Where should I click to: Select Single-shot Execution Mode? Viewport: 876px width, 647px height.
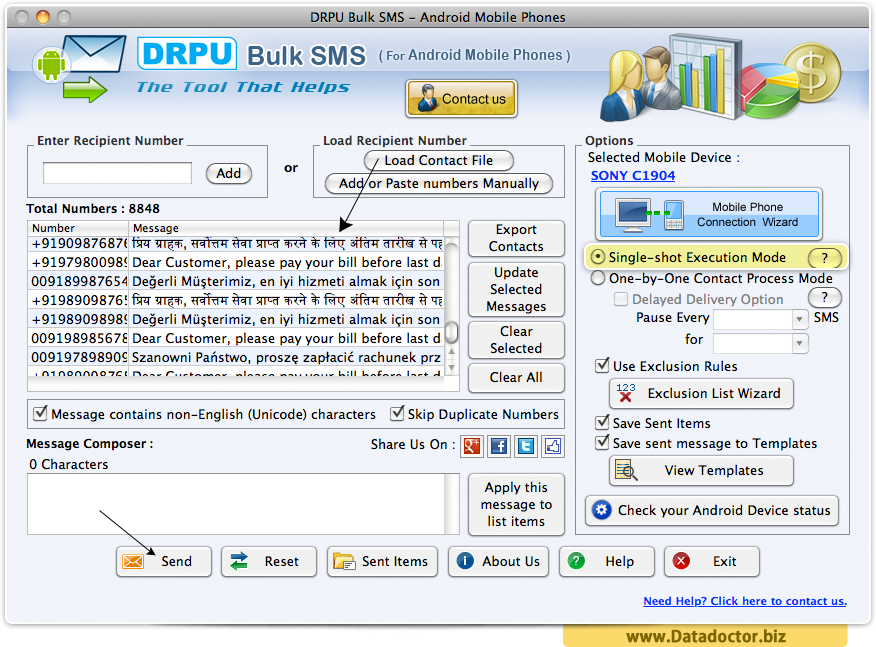tap(598, 257)
